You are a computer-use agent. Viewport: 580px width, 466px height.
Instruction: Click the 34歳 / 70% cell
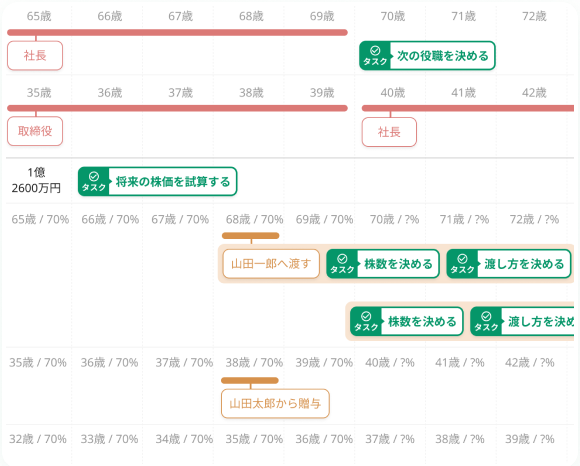click(184, 439)
